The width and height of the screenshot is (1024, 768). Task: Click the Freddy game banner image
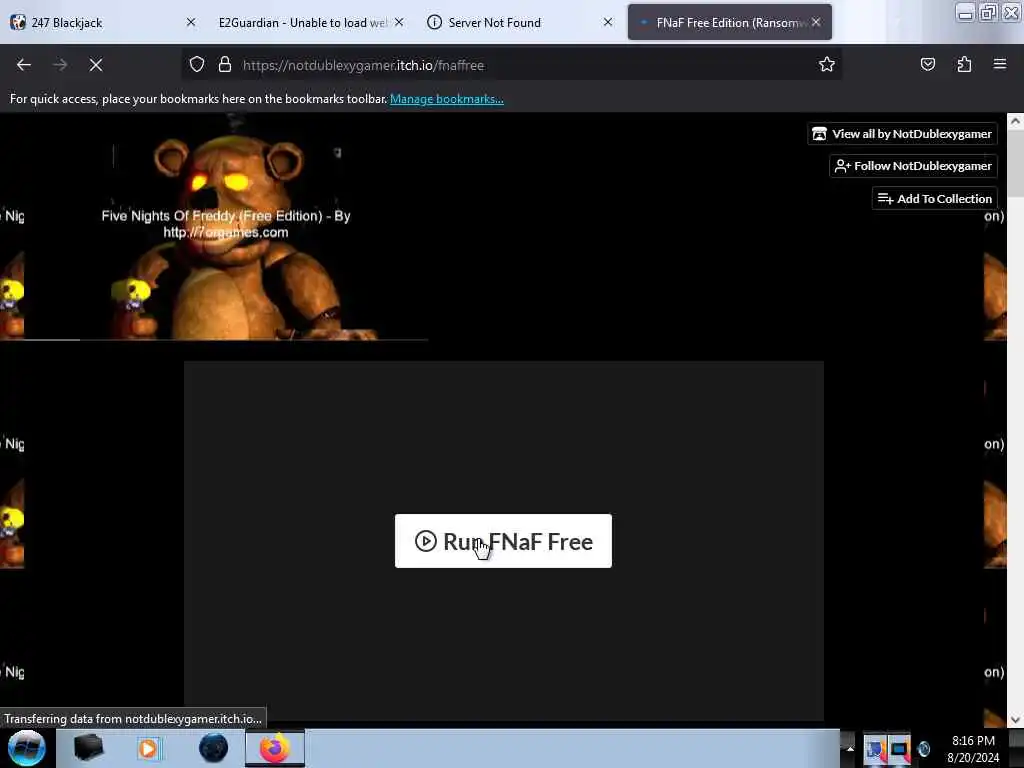click(x=225, y=227)
